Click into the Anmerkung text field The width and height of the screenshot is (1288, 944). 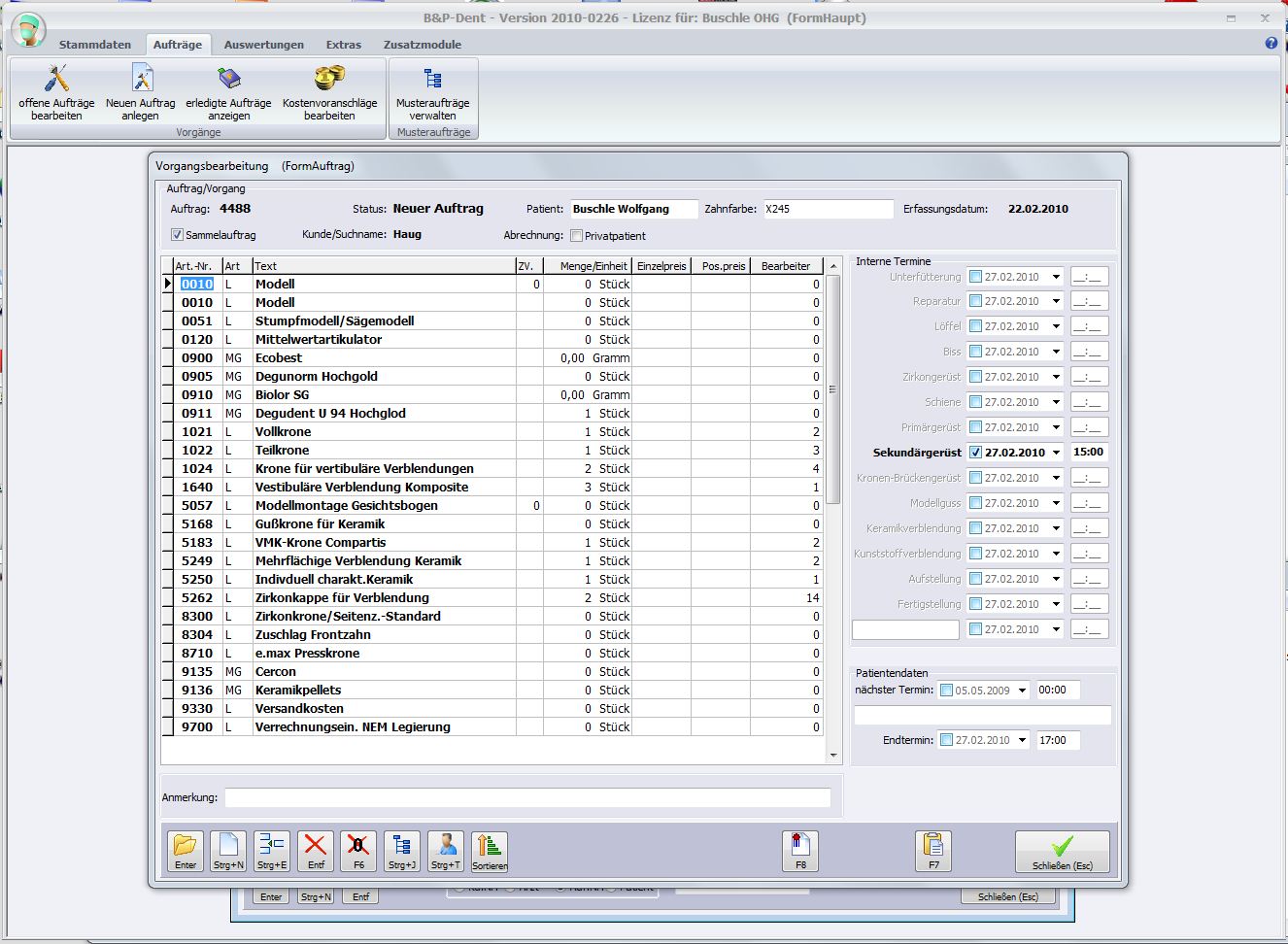(x=526, y=797)
